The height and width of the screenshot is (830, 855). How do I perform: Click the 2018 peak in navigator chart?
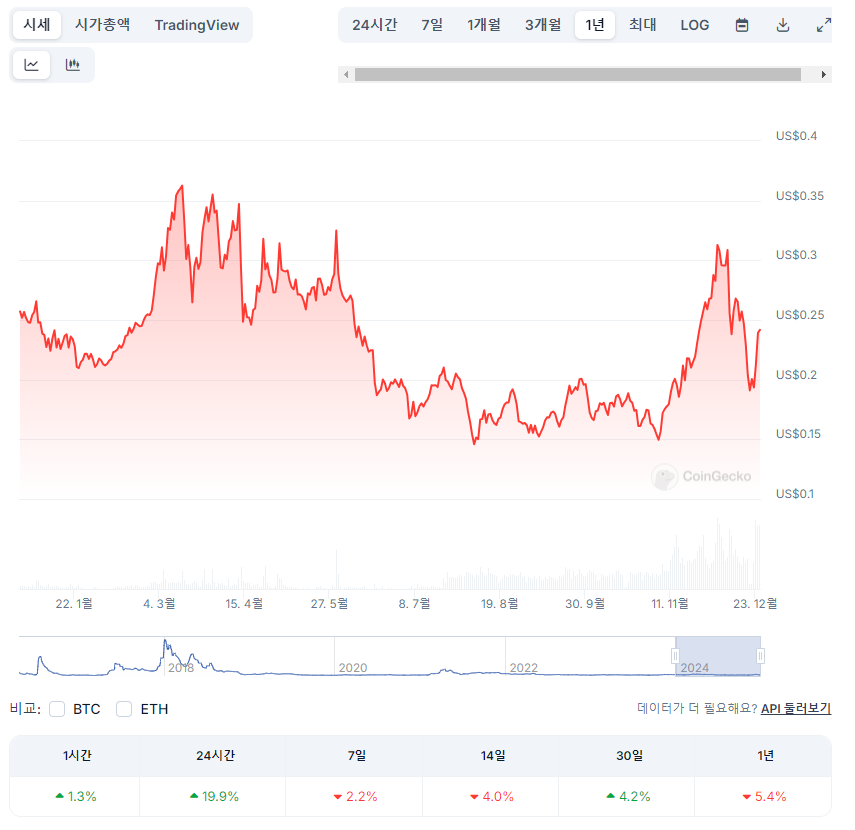(x=165, y=642)
